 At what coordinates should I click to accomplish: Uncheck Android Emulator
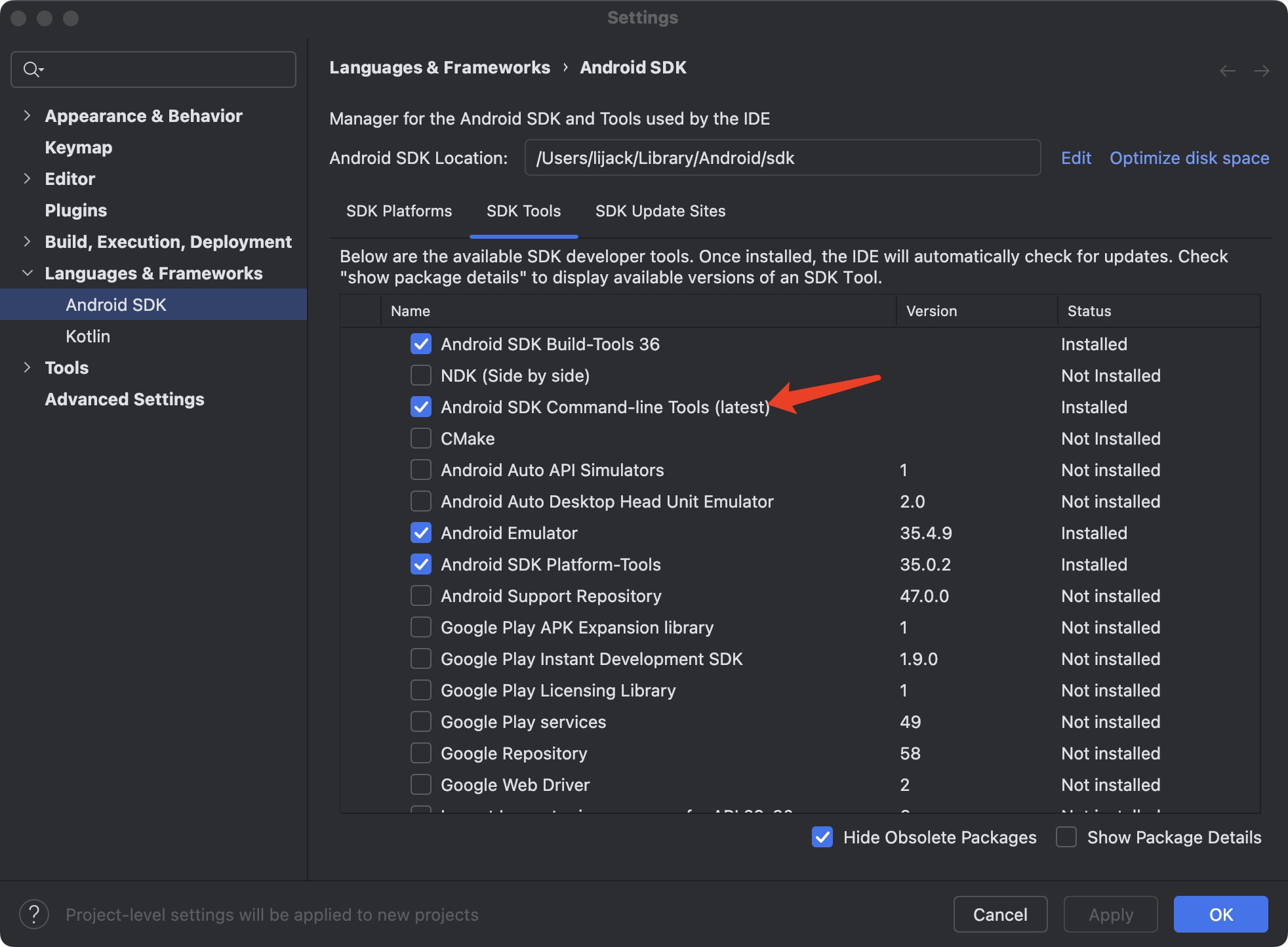[x=420, y=533]
